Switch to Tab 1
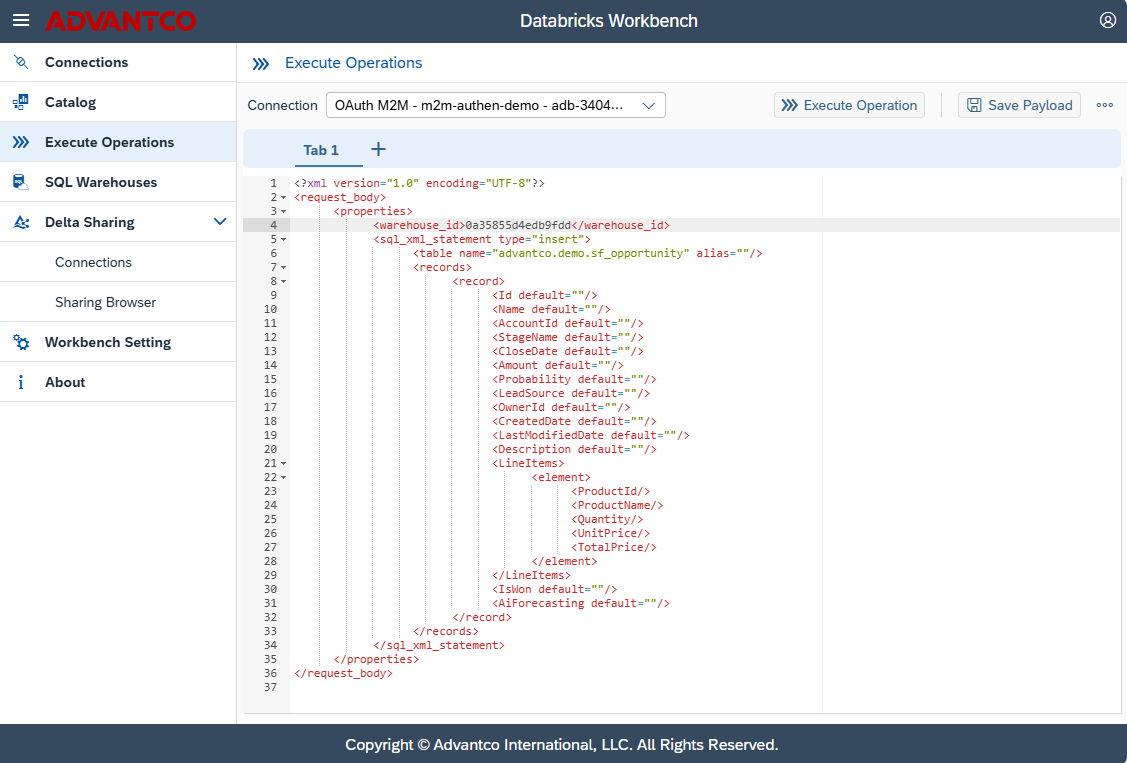 pos(321,150)
